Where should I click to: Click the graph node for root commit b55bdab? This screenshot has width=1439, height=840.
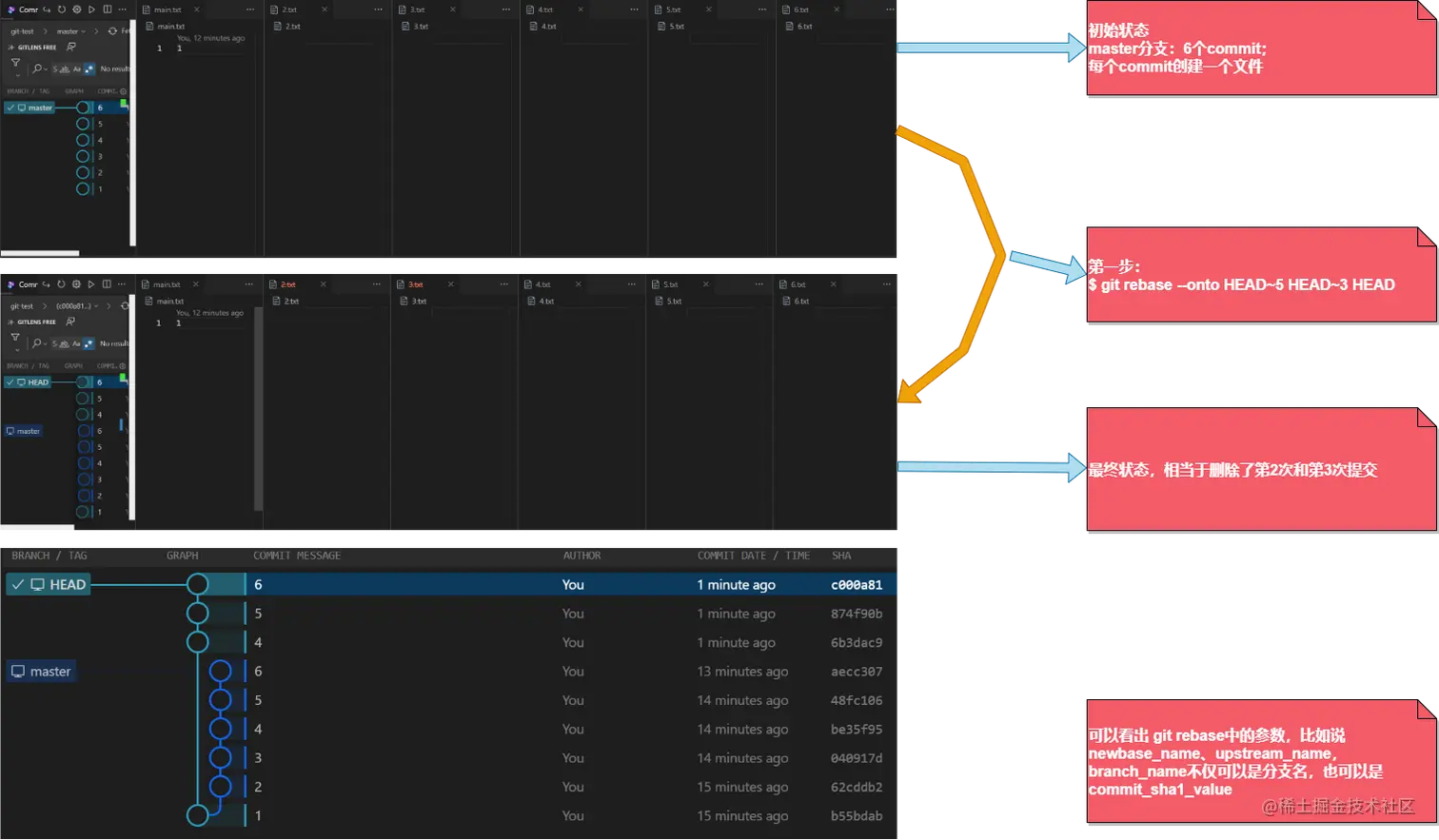[x=197, y=815]
